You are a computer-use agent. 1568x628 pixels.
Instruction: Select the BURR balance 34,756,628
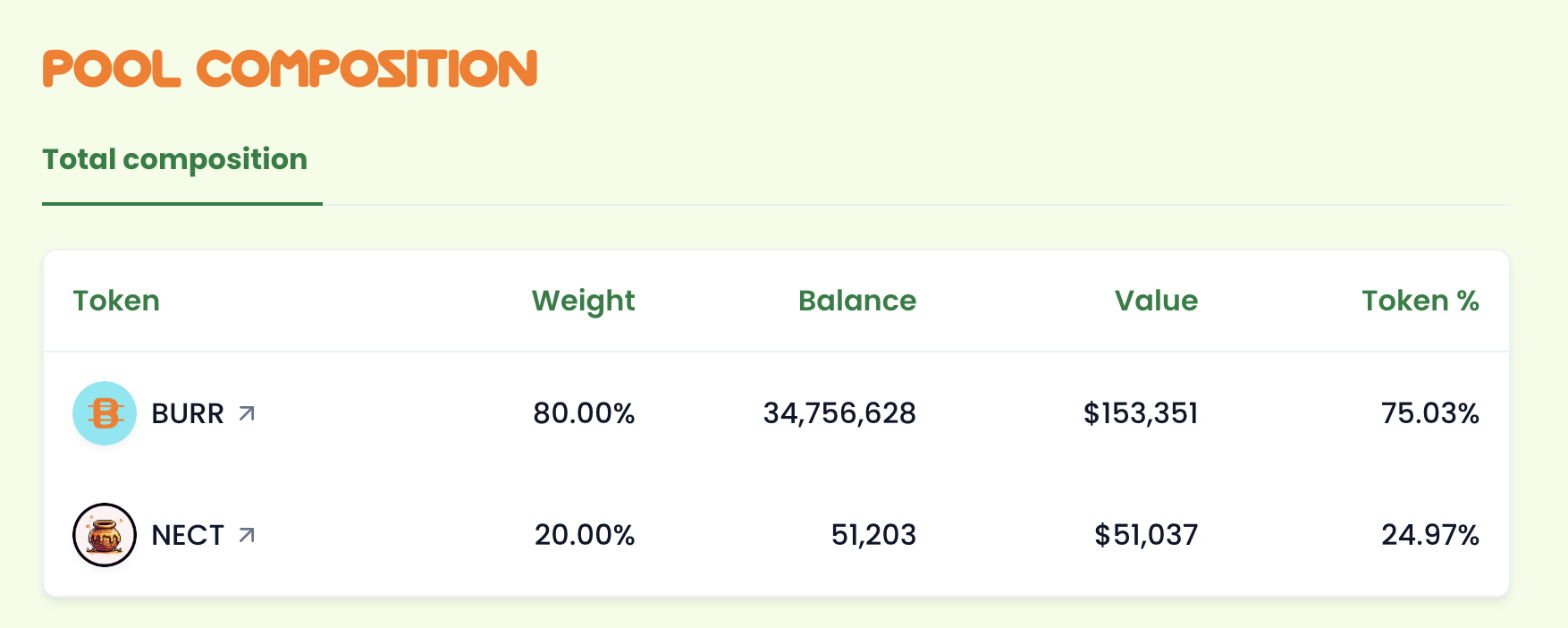(x=839, y=413)
